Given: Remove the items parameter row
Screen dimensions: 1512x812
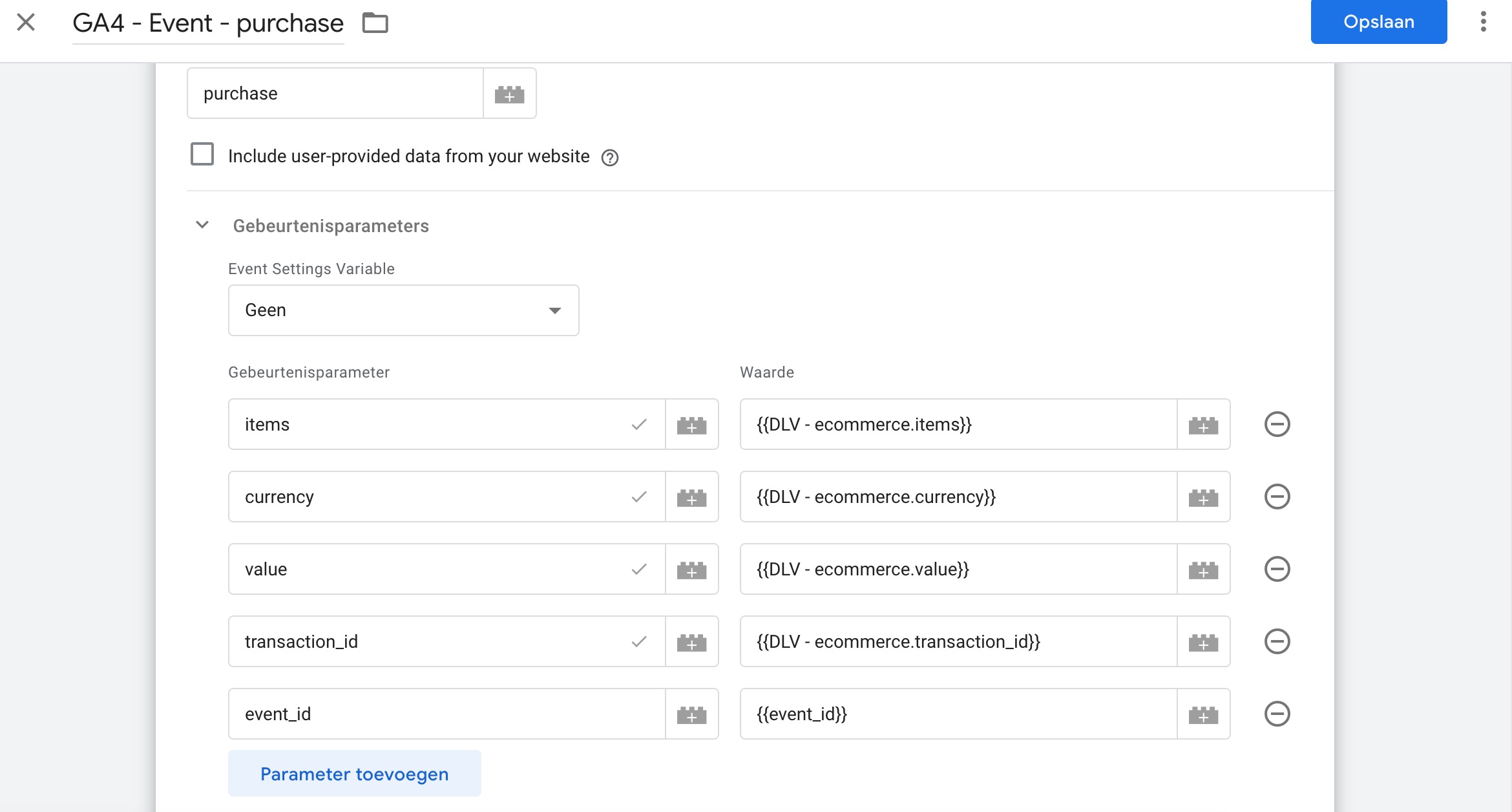Looking at the screenshot, I should pyautogui.click(x=1277, y=424).
